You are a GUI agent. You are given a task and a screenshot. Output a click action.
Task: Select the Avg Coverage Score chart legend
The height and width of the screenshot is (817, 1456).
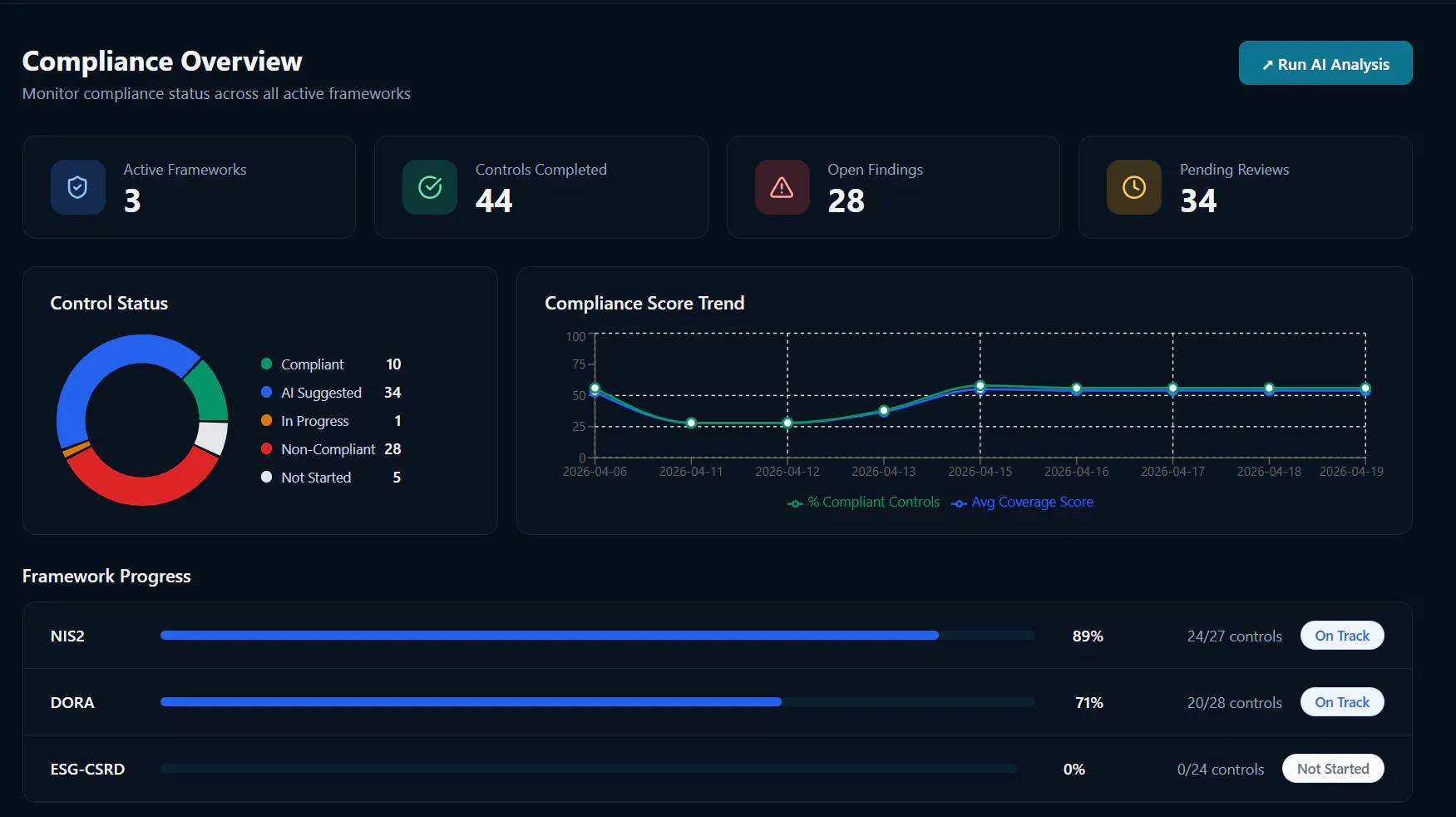point(1023,503)
